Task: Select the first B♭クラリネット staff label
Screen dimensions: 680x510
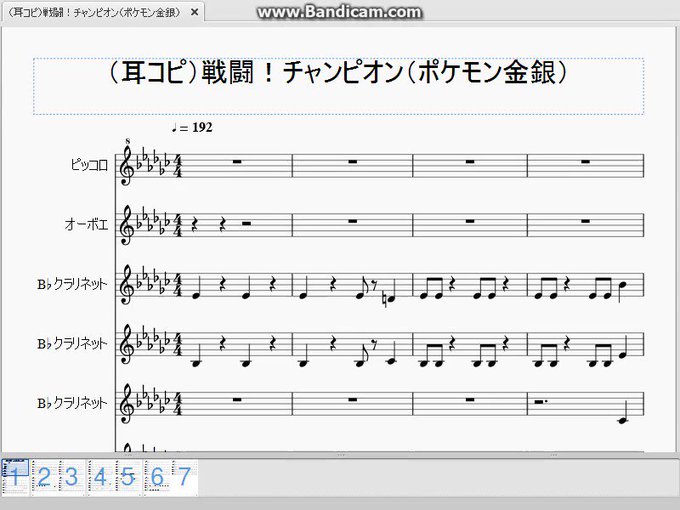Action: (x=72, y=284)
